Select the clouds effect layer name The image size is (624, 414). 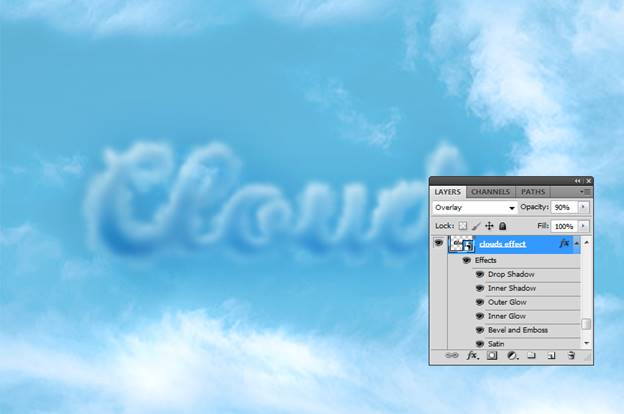point(503,244)
